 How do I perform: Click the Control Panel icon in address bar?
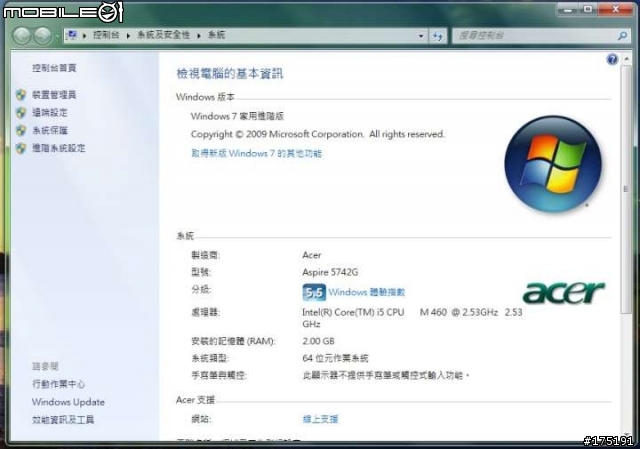(72, 35)
